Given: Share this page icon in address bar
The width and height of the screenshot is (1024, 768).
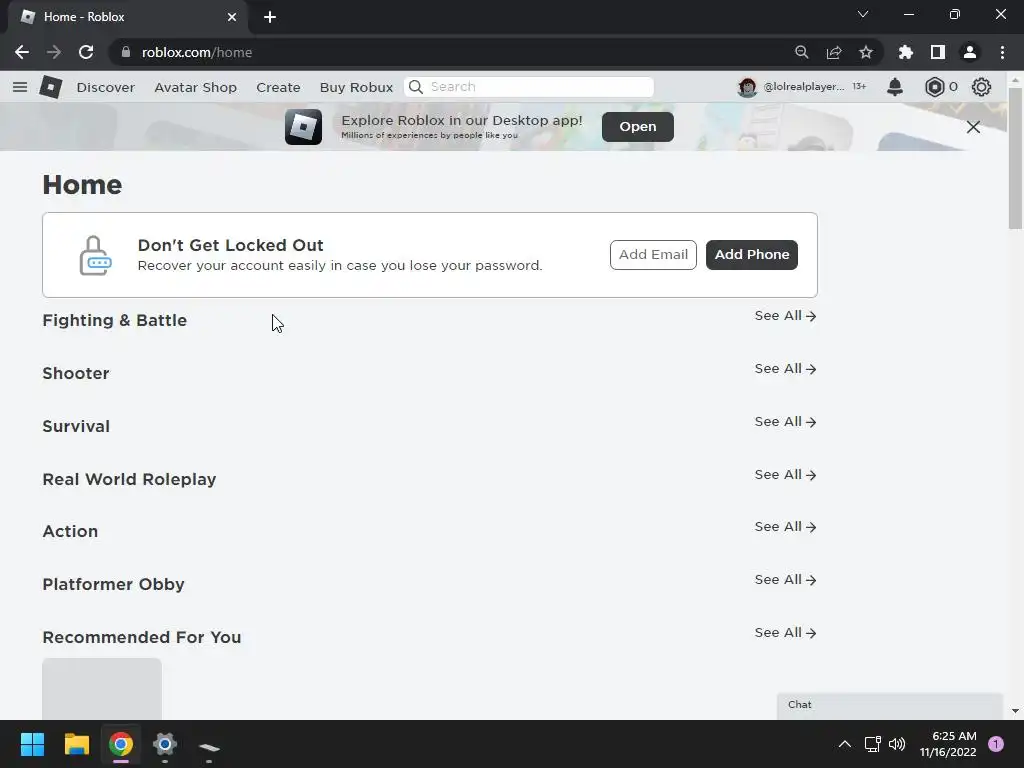Looking at the screenshot, I should [834, 52].
